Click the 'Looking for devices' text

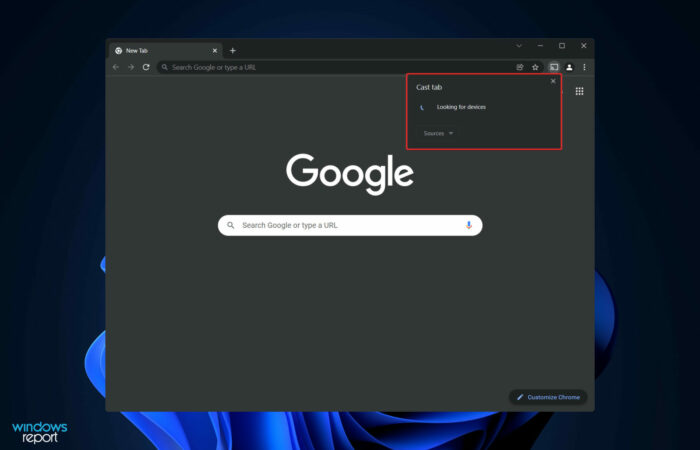pos(461,107)
